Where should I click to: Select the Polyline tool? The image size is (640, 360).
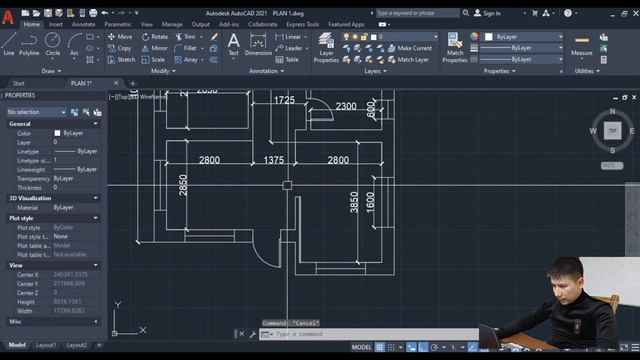click(29, 44)
